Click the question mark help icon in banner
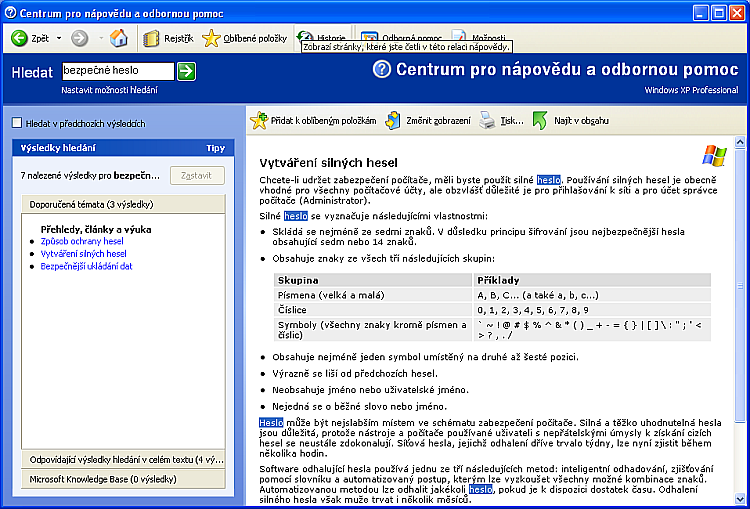Image resolution: width=750 pixels, height=509 pixels. tap(381, 70)
